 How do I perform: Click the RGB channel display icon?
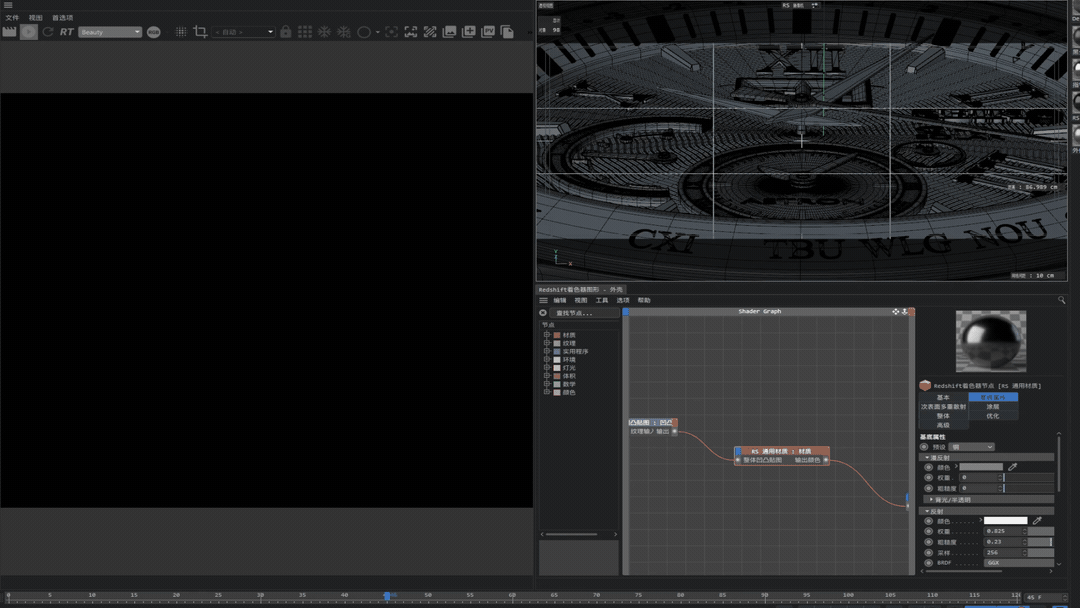click(x=154, y=32)
